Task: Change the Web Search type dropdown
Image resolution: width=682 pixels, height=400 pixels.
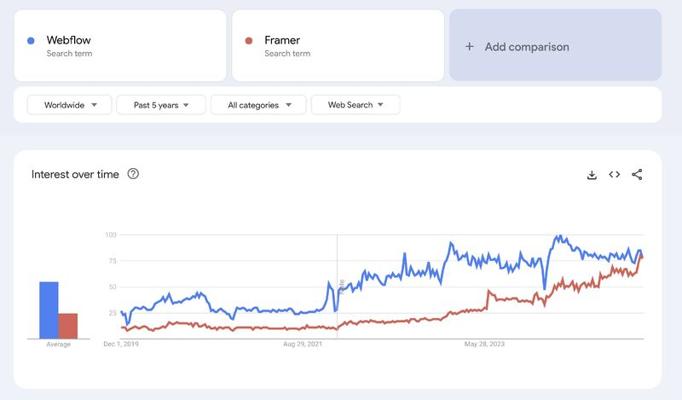Action: pos(355,105)
